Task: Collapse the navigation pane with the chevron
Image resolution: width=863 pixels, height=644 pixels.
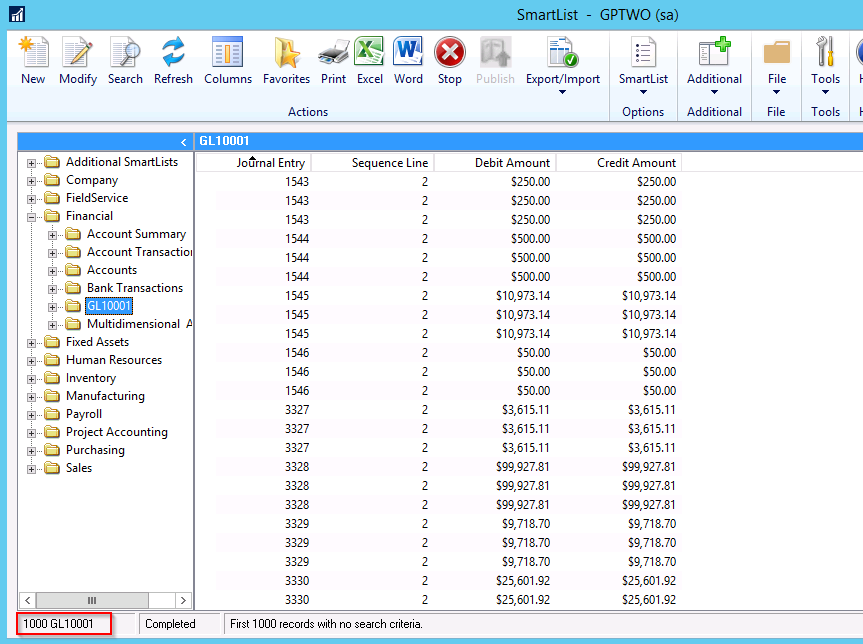Action: [x=183, y=143]
